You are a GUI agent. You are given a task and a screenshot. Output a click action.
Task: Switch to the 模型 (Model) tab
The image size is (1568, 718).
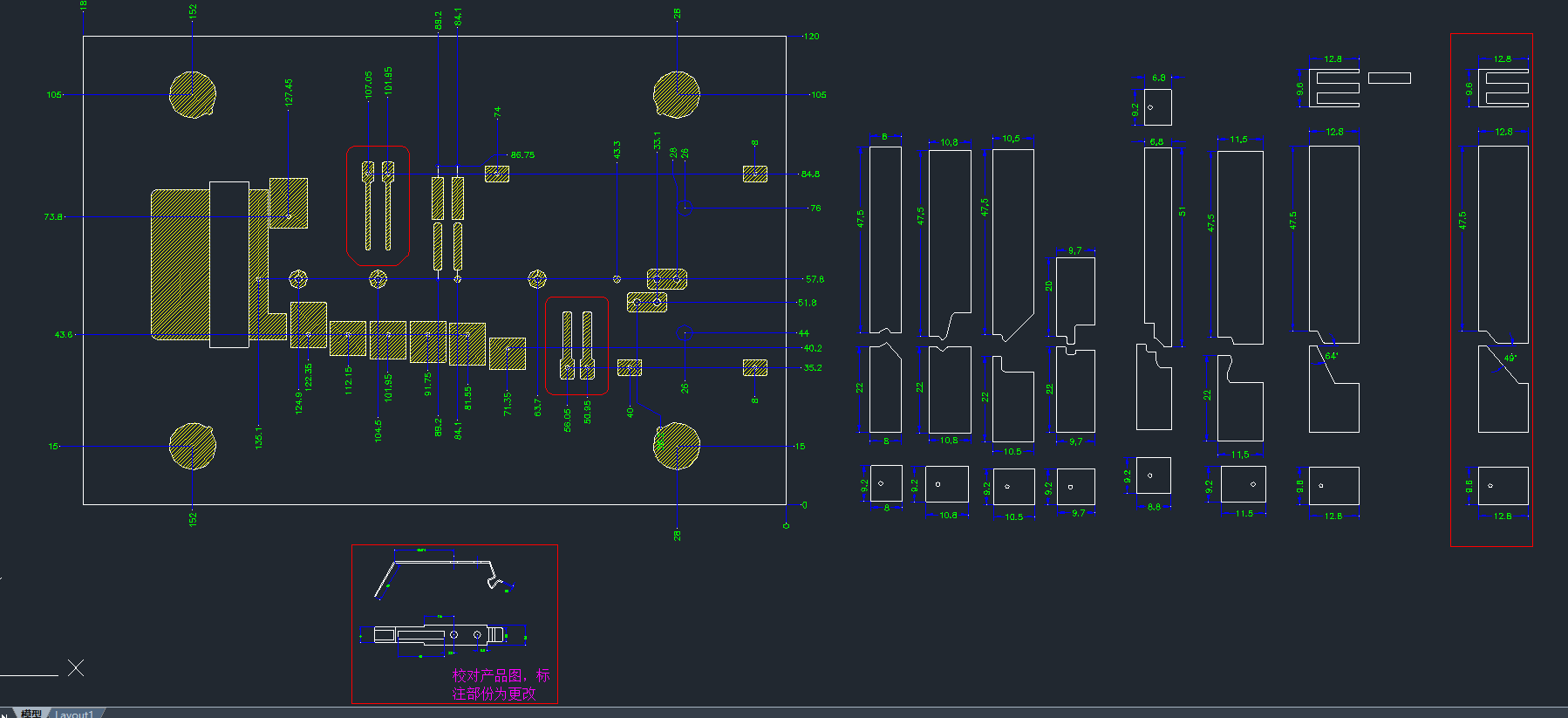point(31,713)
